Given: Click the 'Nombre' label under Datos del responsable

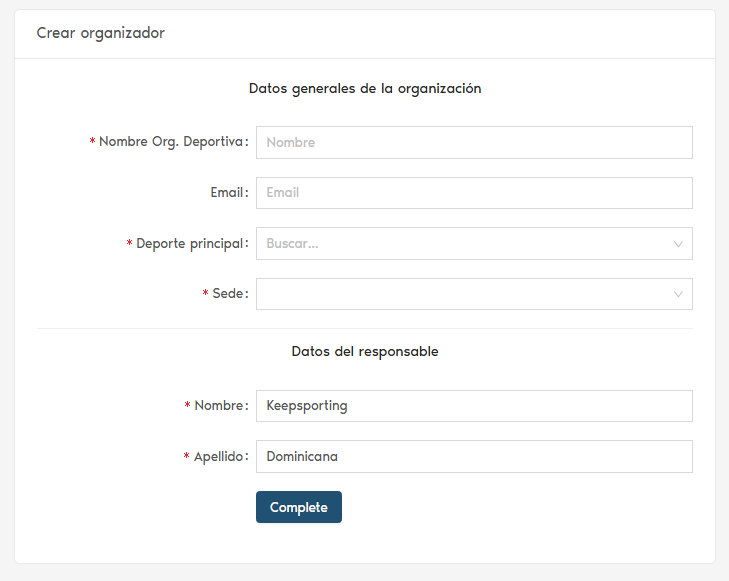Looking at the screenshot, I should point(220,406).
